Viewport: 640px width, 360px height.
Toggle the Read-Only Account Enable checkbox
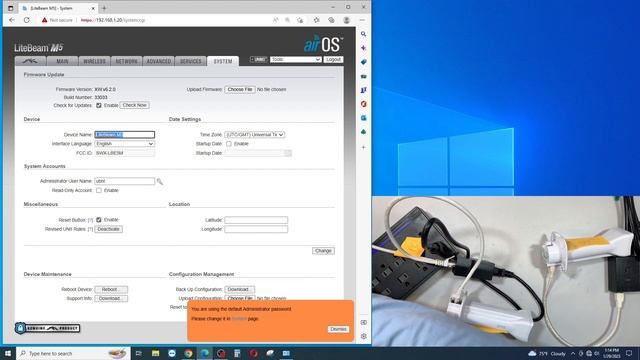point(99,190)
